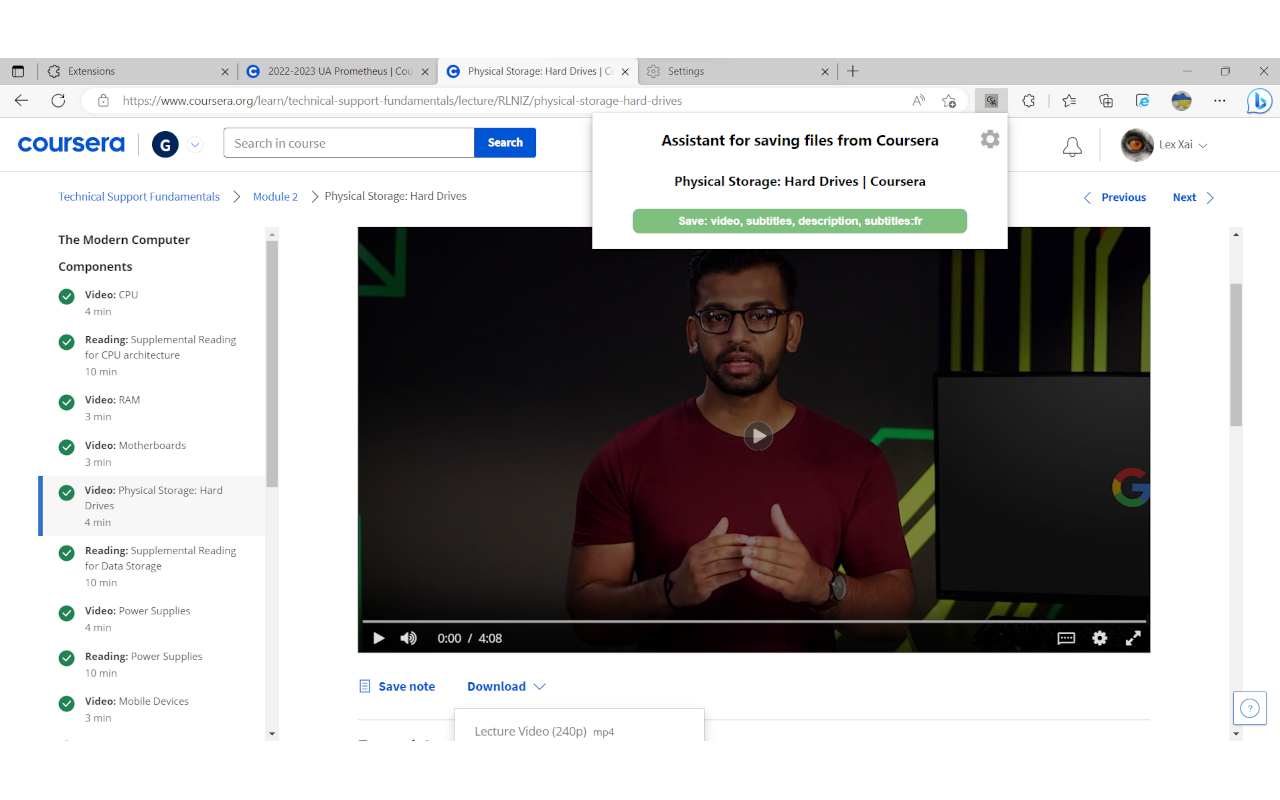Open the Edge ellipsis menu

[1219, 100]
